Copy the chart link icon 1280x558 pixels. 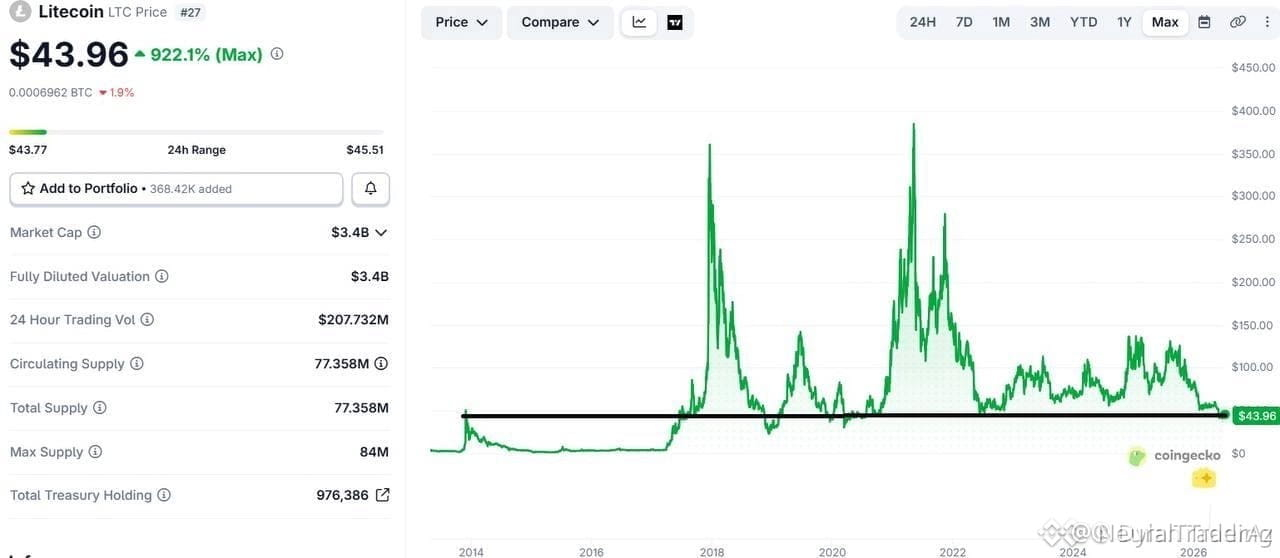tap(1238, 22)
